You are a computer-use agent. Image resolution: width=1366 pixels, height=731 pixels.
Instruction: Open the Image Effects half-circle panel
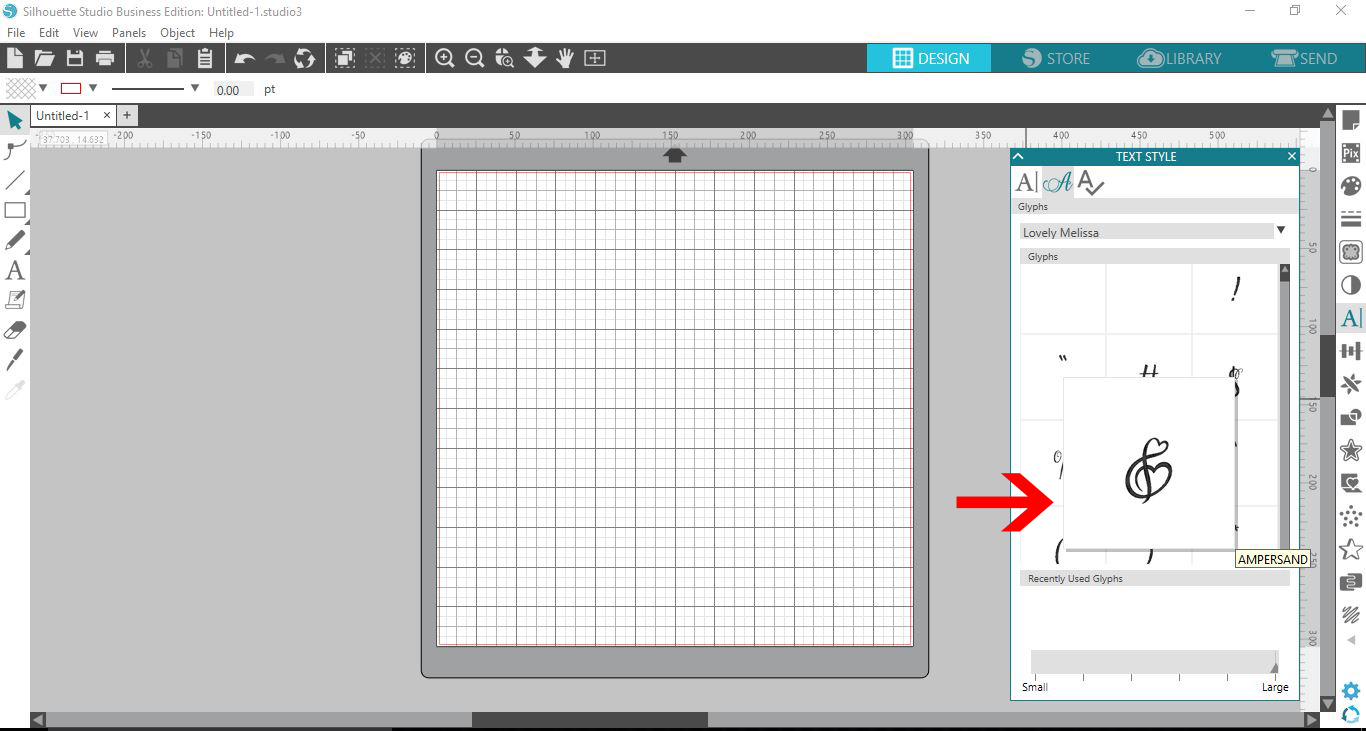(1351, 285)
